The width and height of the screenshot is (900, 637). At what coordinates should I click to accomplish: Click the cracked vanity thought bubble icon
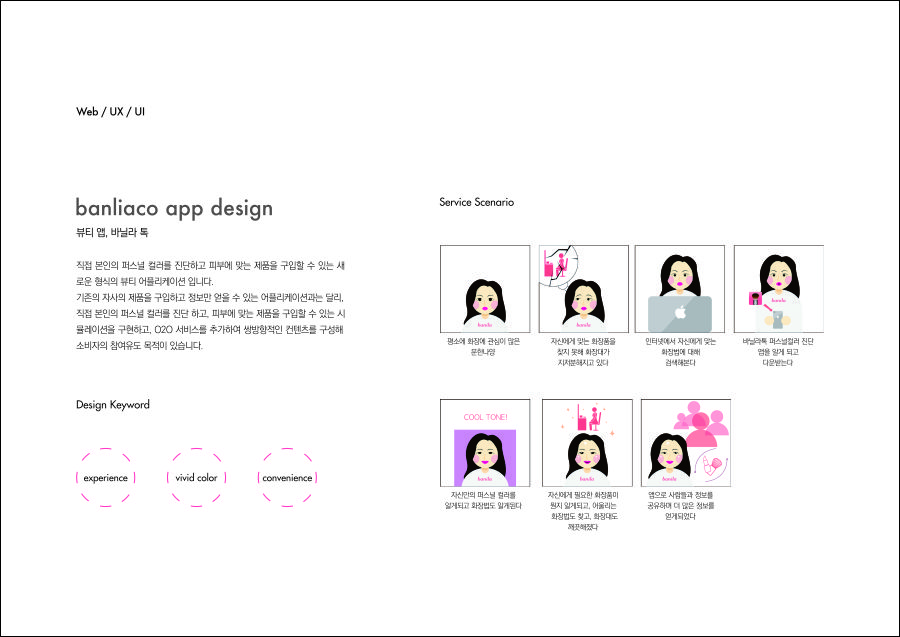(x=558, y=266)
